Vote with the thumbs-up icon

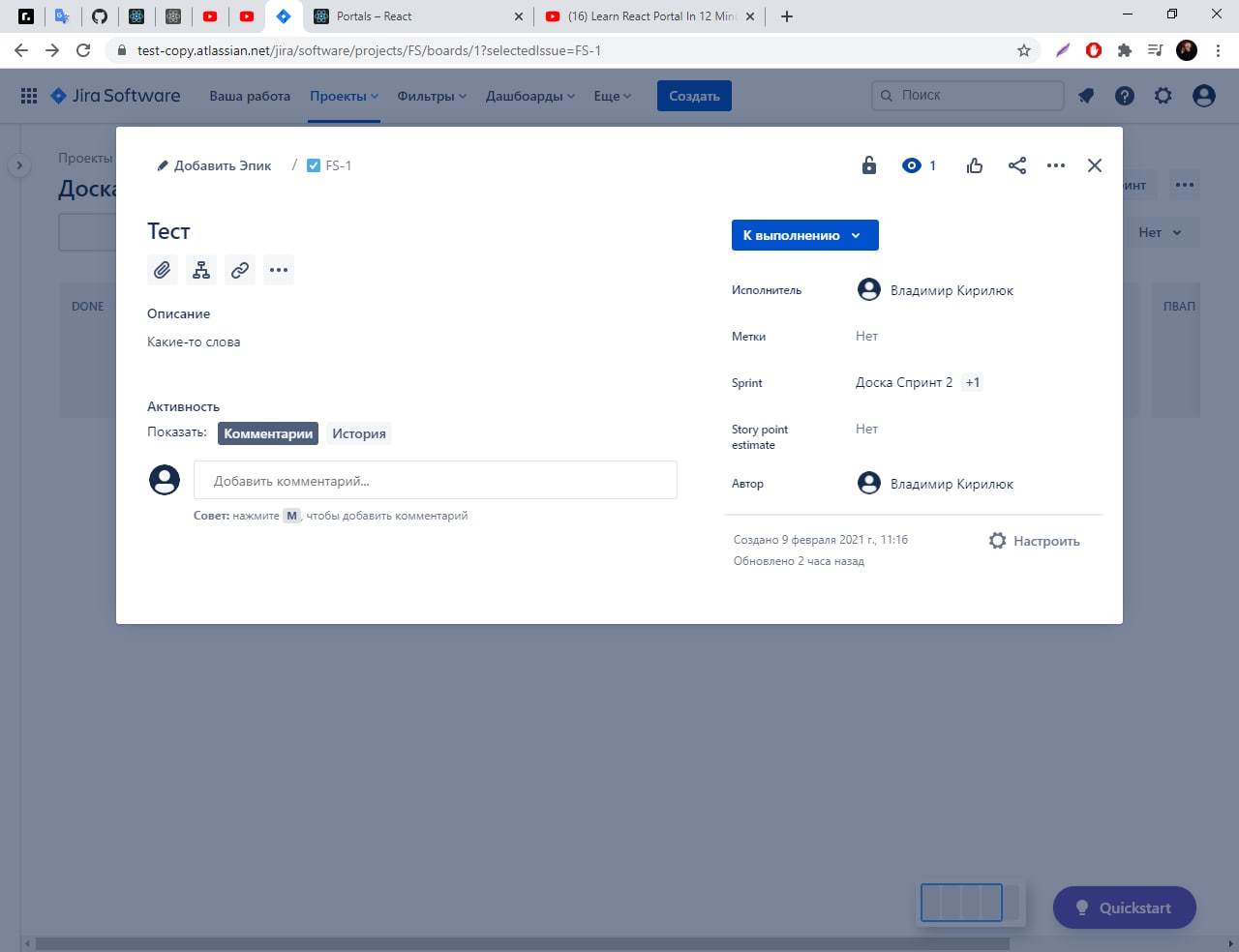pyautogui.click(x=975, y=165)
